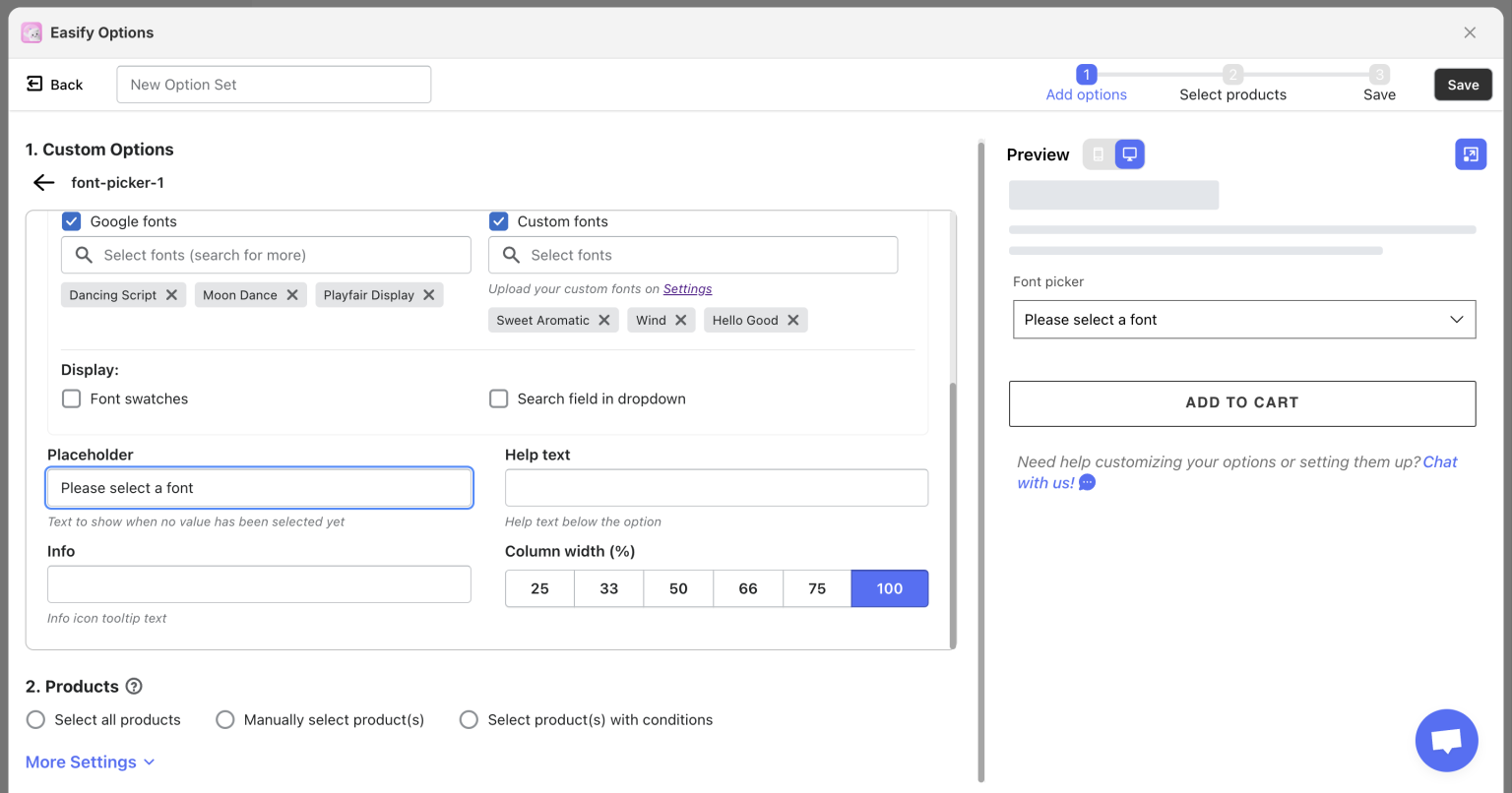Enable the Font swatches checkbox

click(x=72, y=398)
